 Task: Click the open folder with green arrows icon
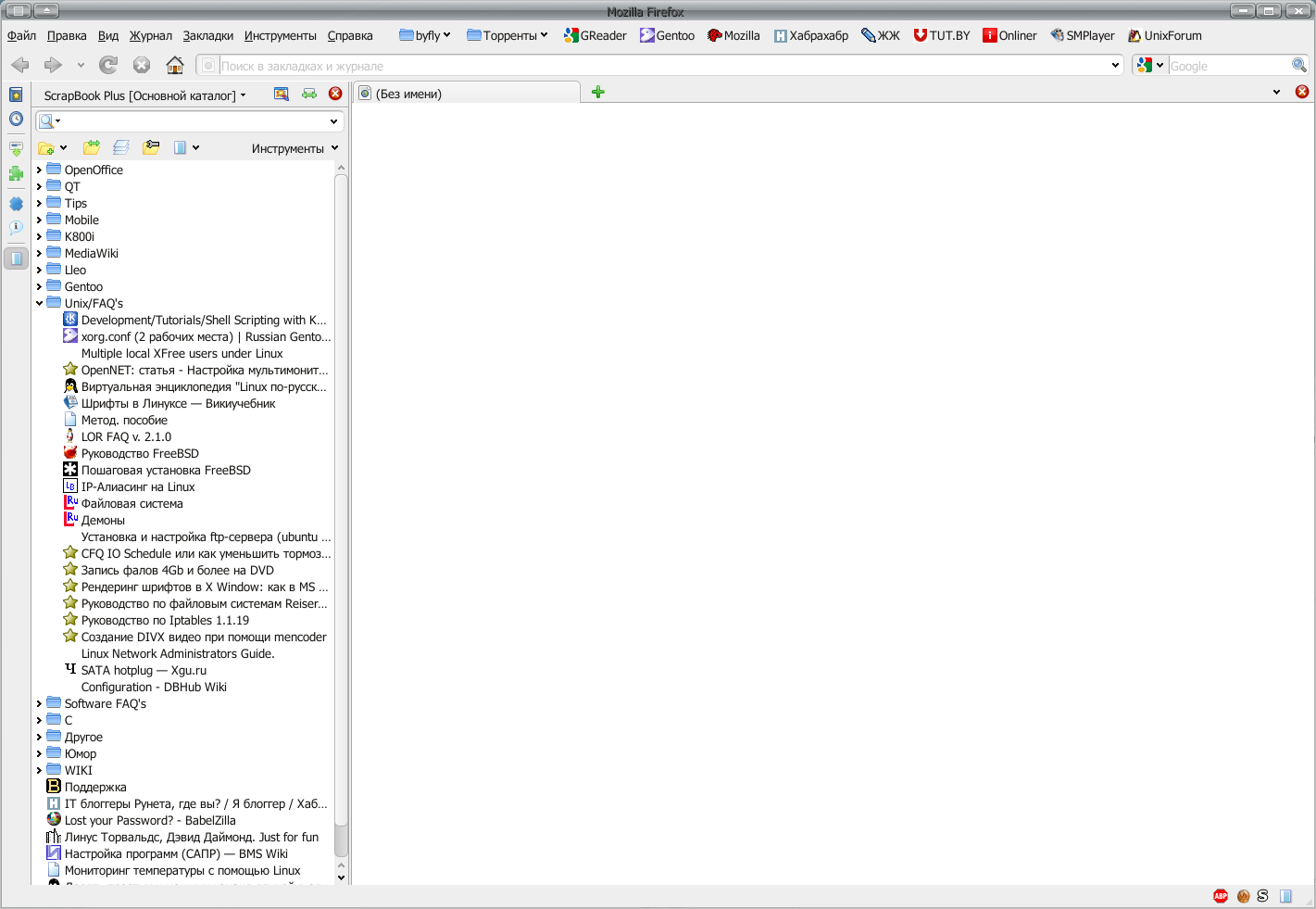(92, 147)
